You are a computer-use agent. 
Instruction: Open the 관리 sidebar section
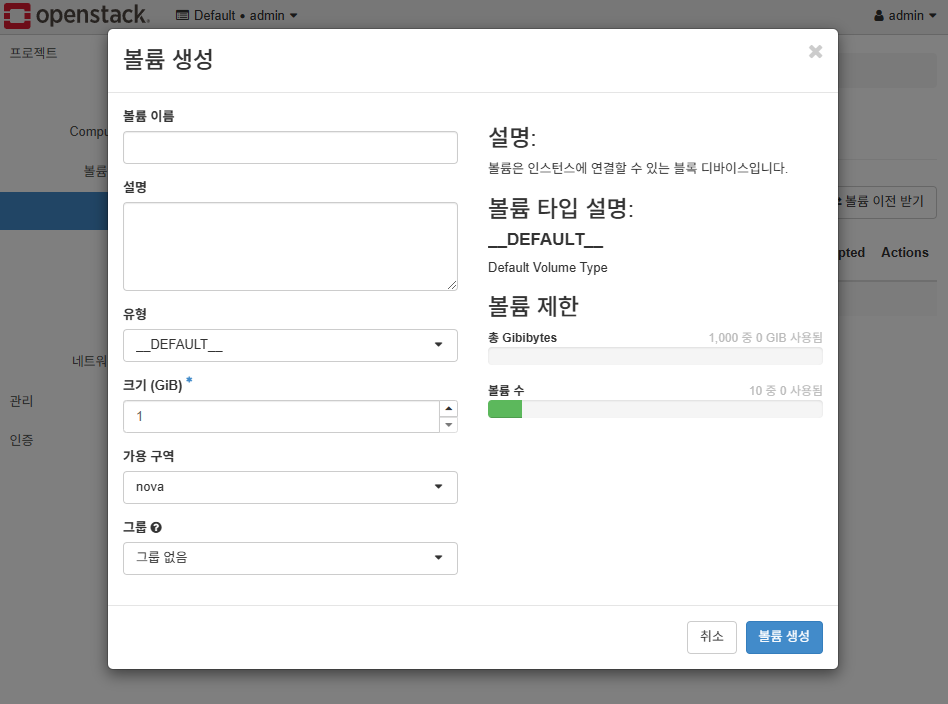point(22,401)
